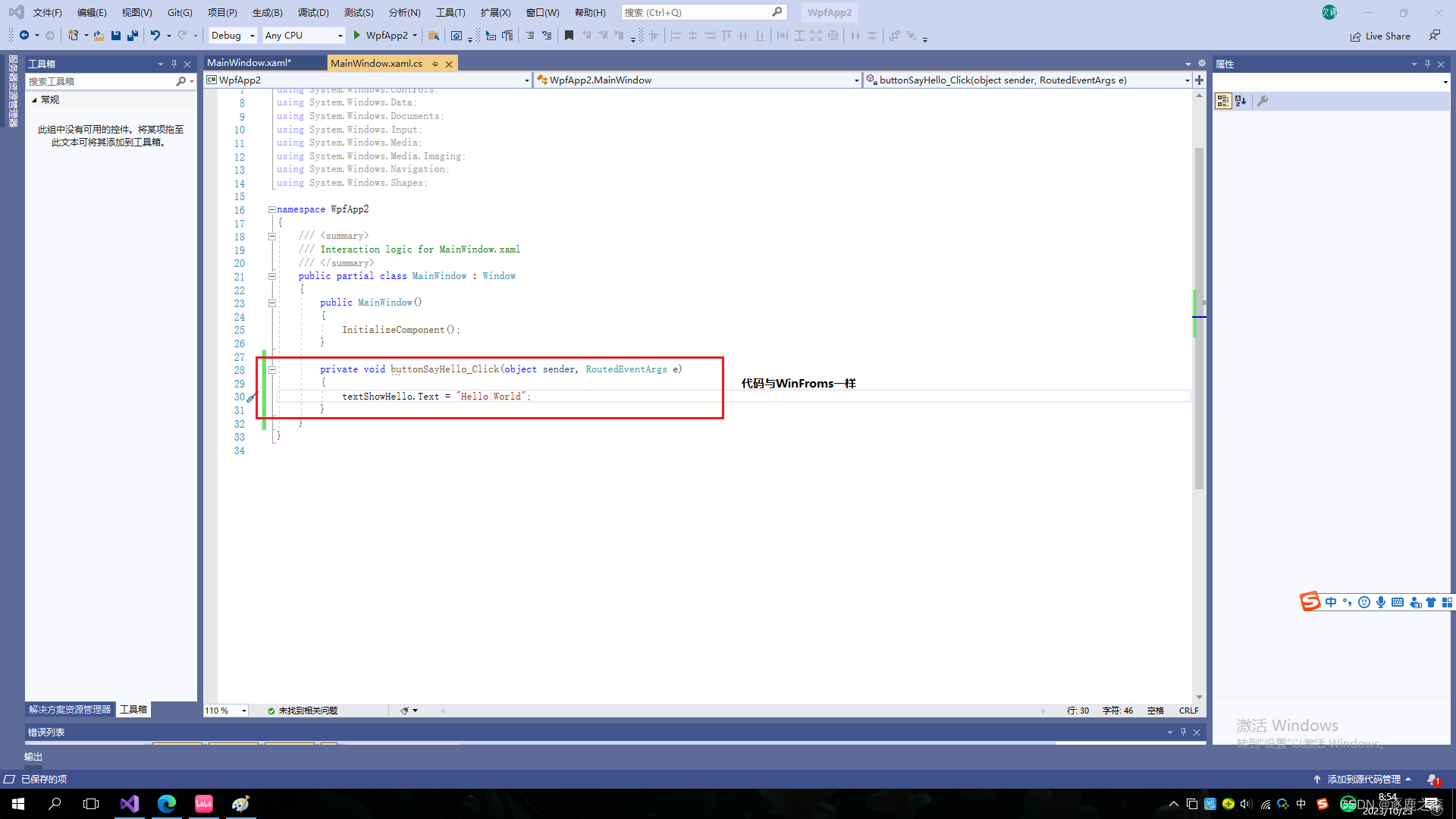
Task: Open the Git(G) menu
Action: (180, 12)
